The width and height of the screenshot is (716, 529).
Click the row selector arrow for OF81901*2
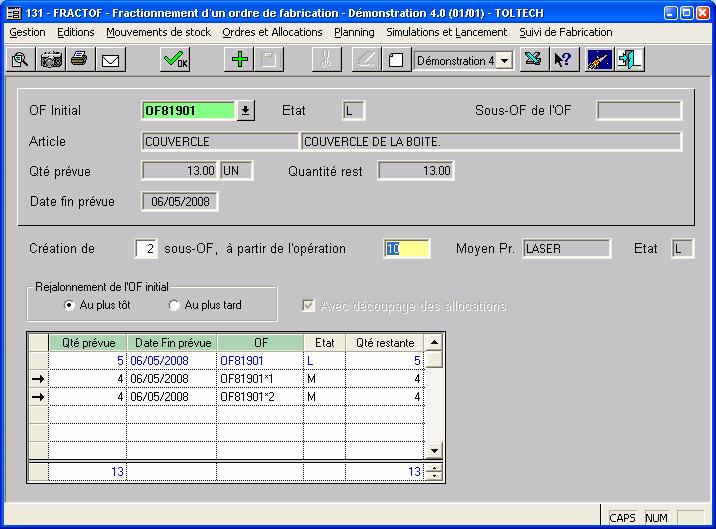click(38, 397)
